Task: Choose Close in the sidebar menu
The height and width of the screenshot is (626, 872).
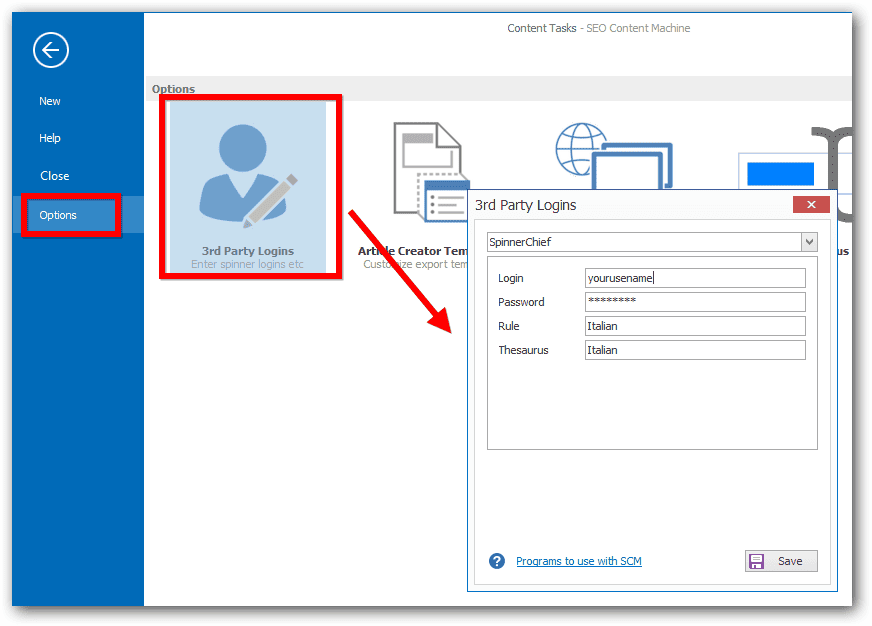Action: click(x=54, y=176)
